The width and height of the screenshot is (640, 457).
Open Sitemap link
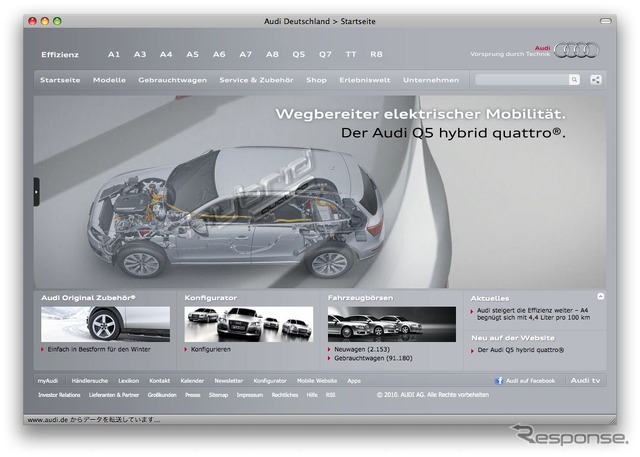coord(218,395)
